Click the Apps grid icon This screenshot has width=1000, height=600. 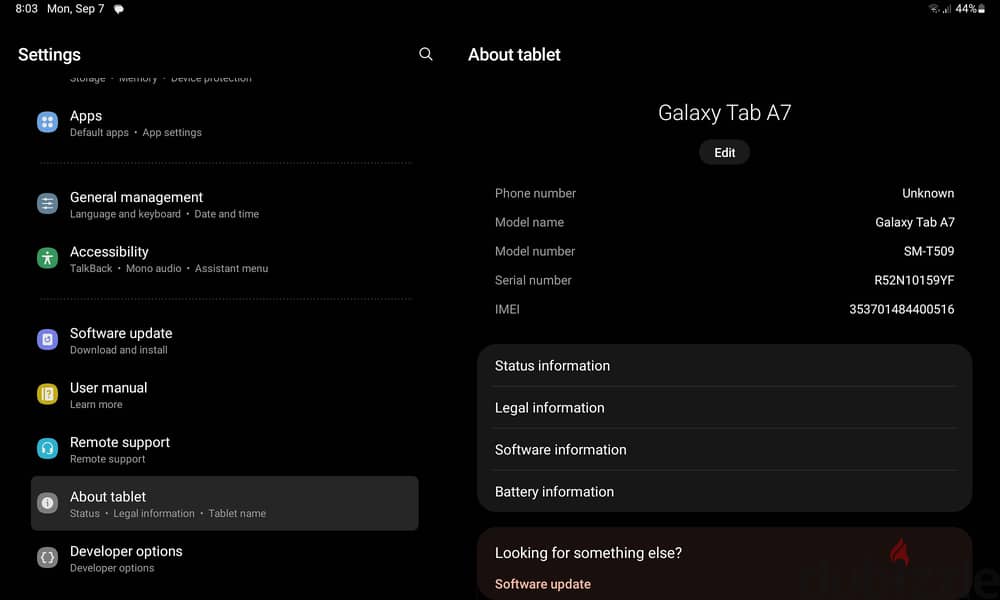[x=47, y=122]
